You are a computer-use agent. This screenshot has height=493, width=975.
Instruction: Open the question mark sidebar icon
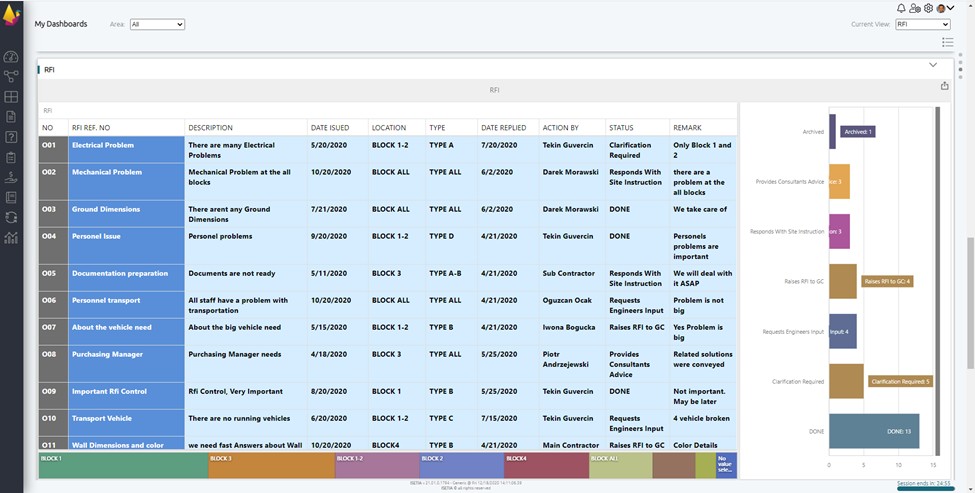pyautogui.click(x=11, y=137)
